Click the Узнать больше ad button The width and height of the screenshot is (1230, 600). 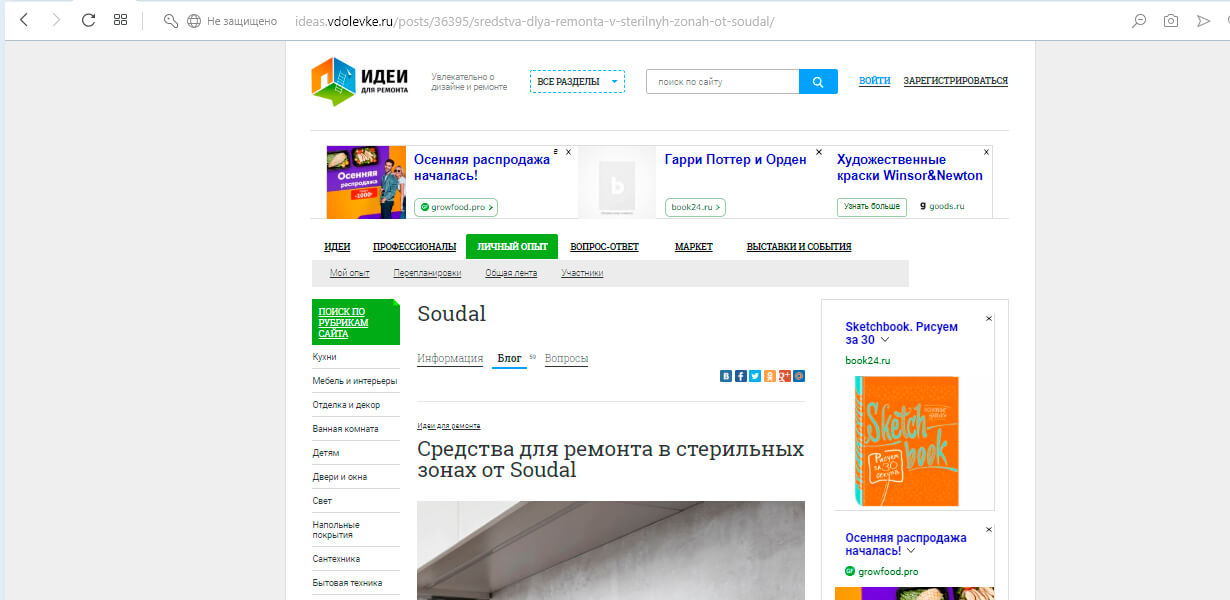point(872,207)
